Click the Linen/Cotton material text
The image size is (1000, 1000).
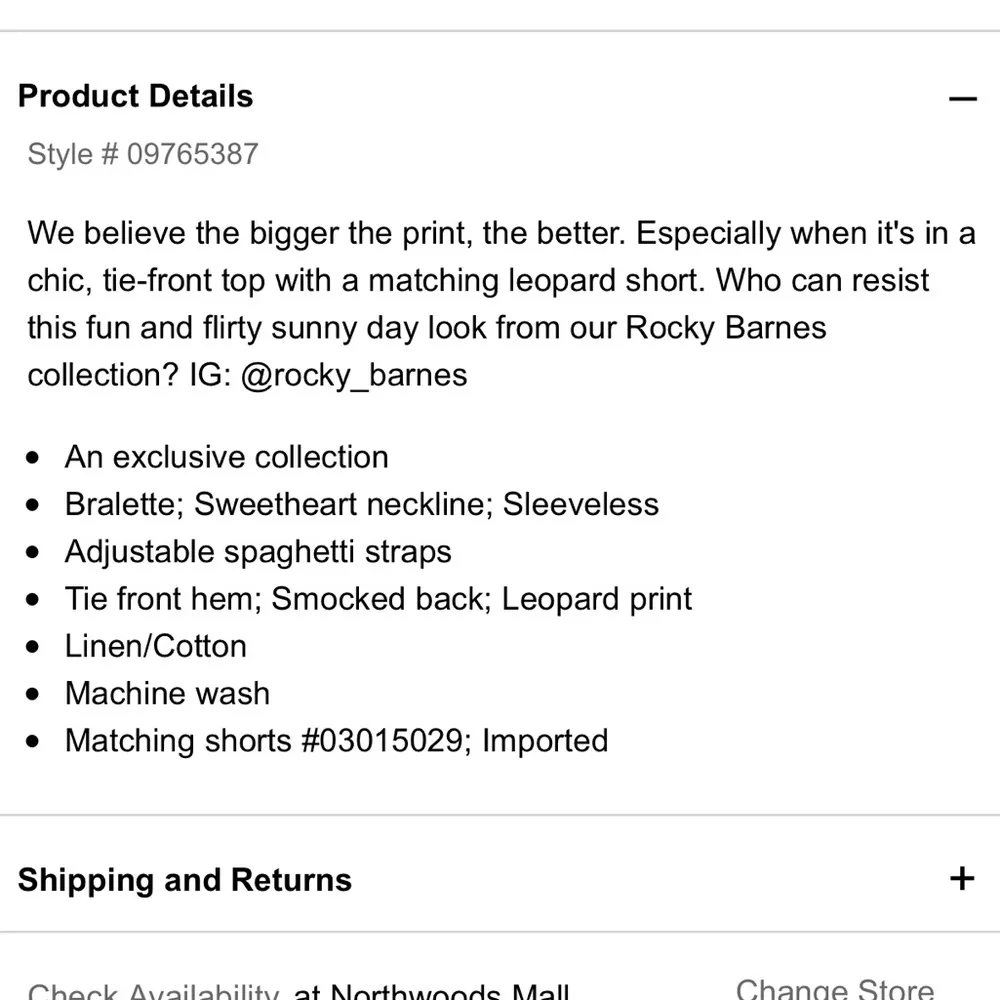coord(156,646)
